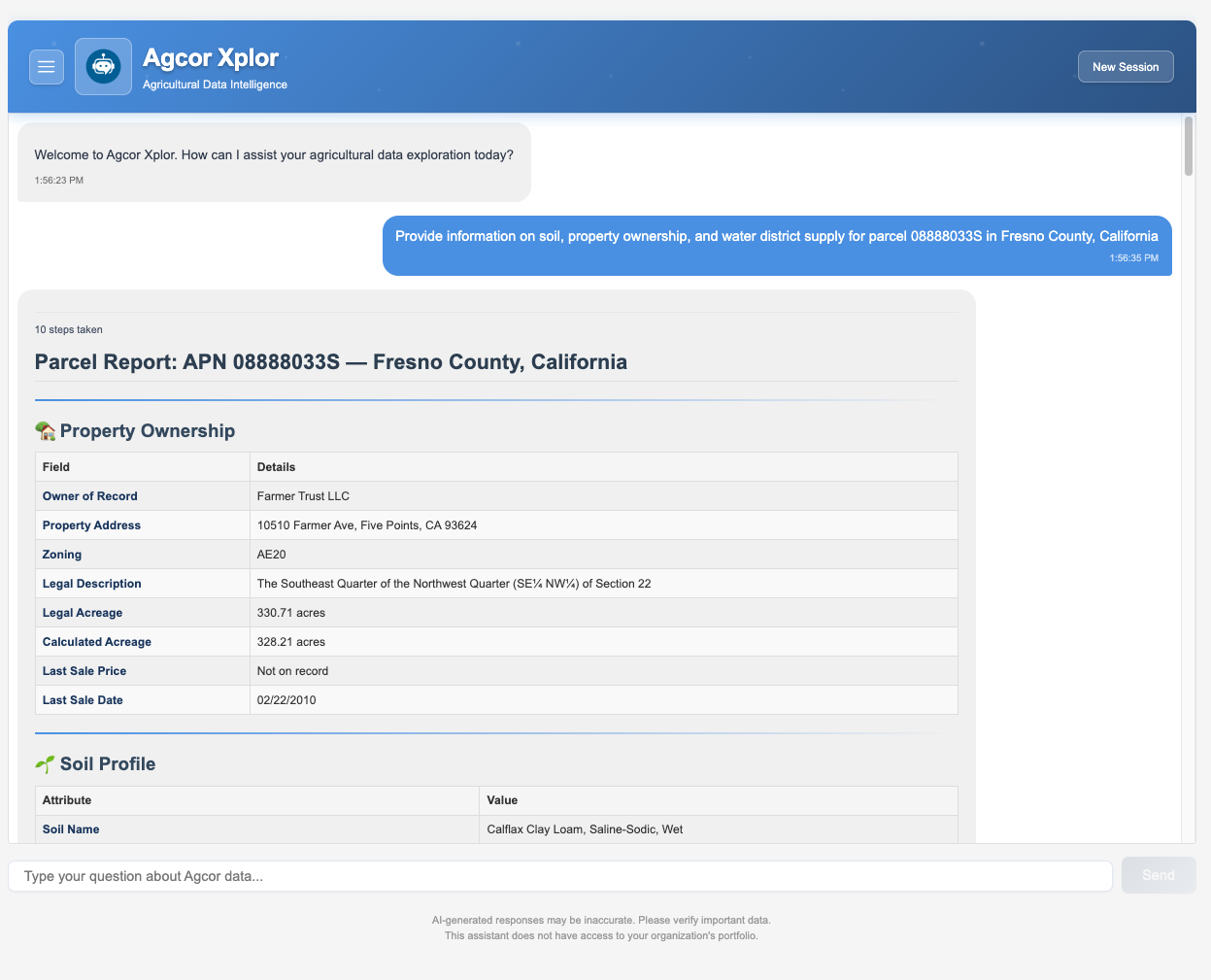
Task: Select the AE20 zoning value
Action: pyautogui.click(x=272, y=555)
